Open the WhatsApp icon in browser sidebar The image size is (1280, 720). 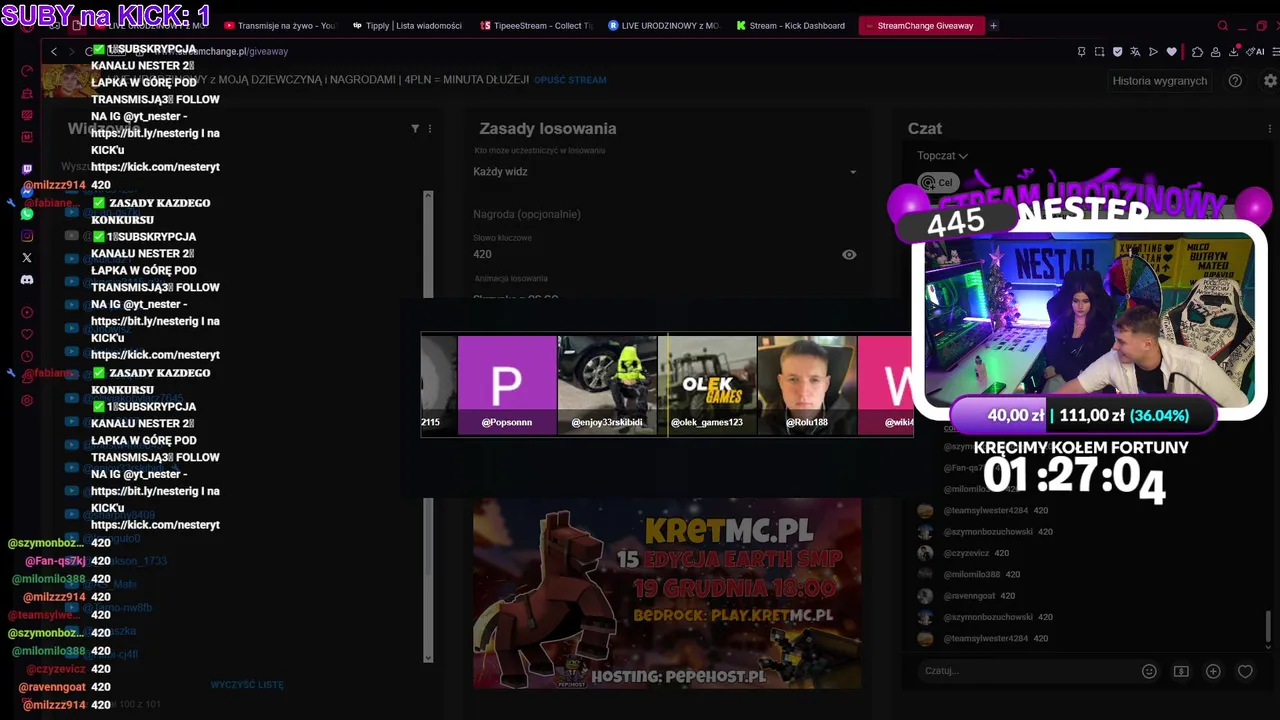pos(27,214)
